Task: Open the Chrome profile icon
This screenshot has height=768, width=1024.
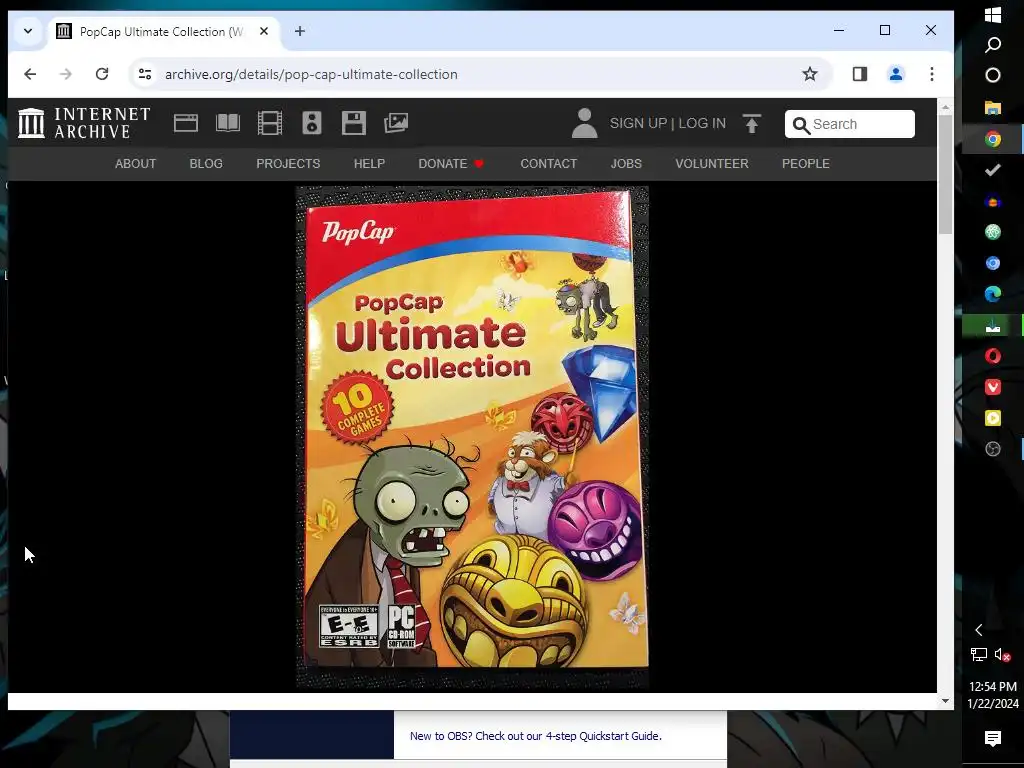Action: pyautogui.click(x=895, y=74)
